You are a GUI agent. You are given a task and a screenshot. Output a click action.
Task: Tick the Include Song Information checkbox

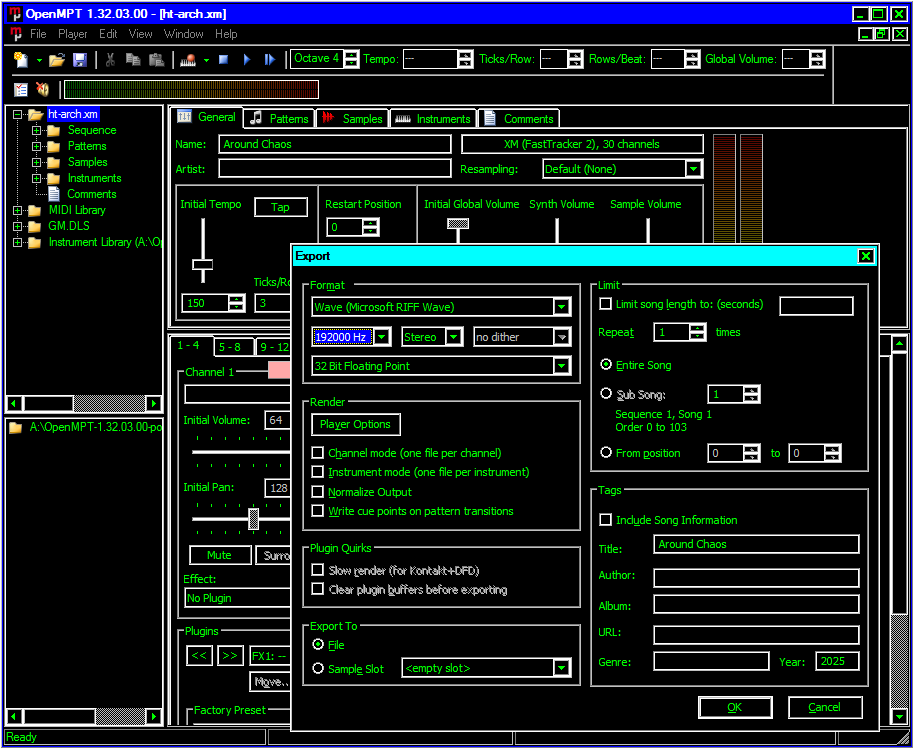coord(606,520)
